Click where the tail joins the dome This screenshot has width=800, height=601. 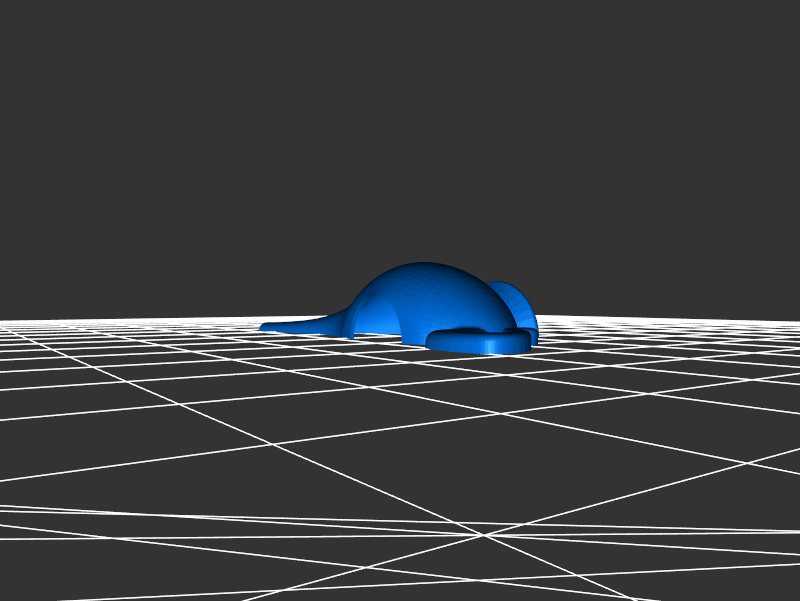[x=345, y=317]
